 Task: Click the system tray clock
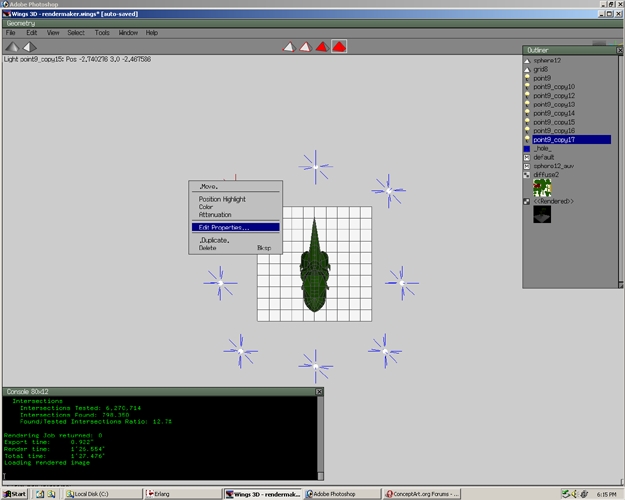[607, 494]
